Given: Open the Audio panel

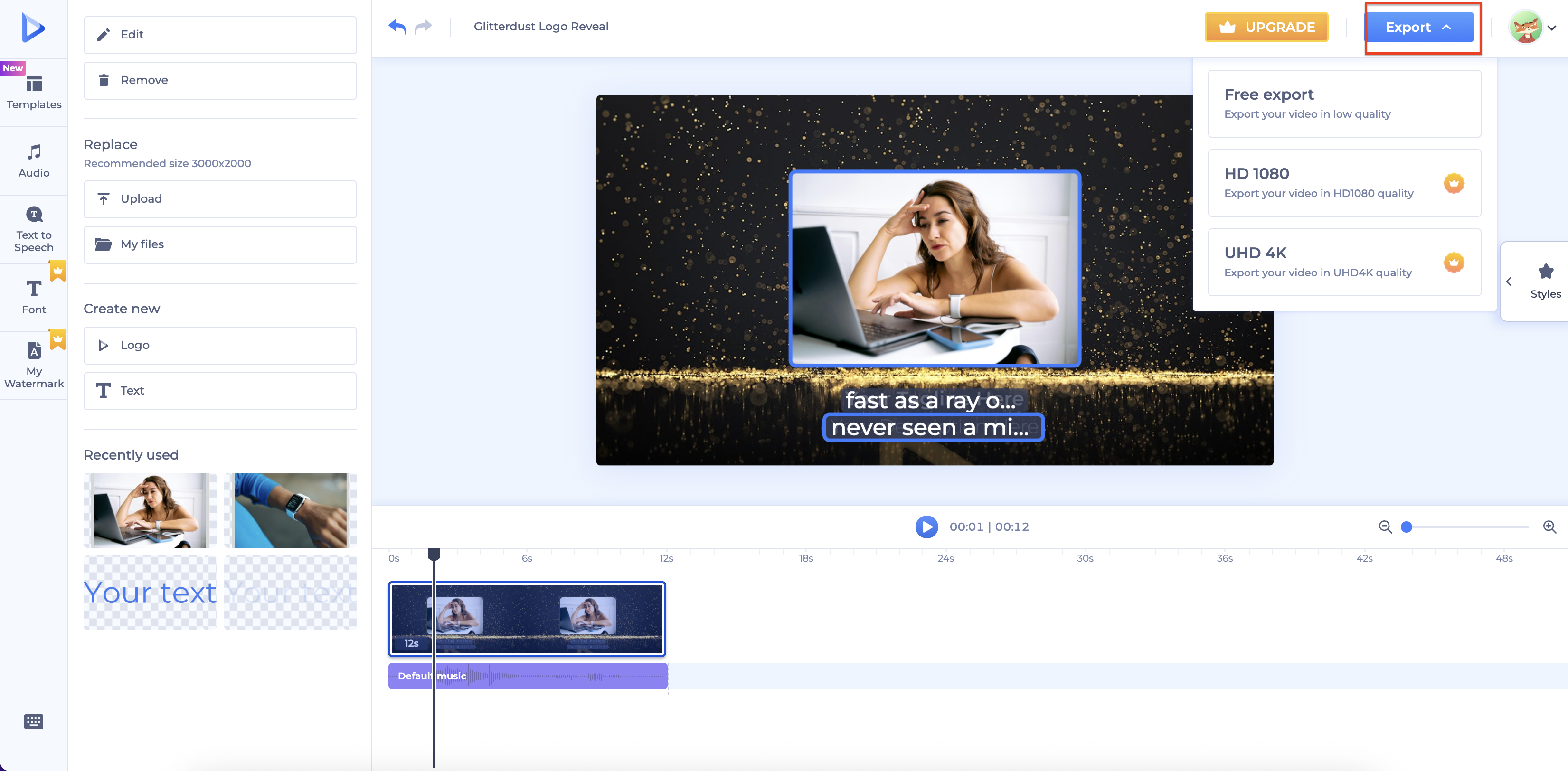Looking at the screenshot, I should (x=34, y=160).
